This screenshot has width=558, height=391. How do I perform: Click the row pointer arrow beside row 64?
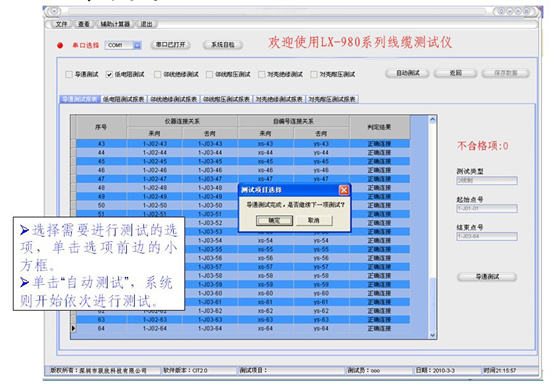tap(73, 328)
